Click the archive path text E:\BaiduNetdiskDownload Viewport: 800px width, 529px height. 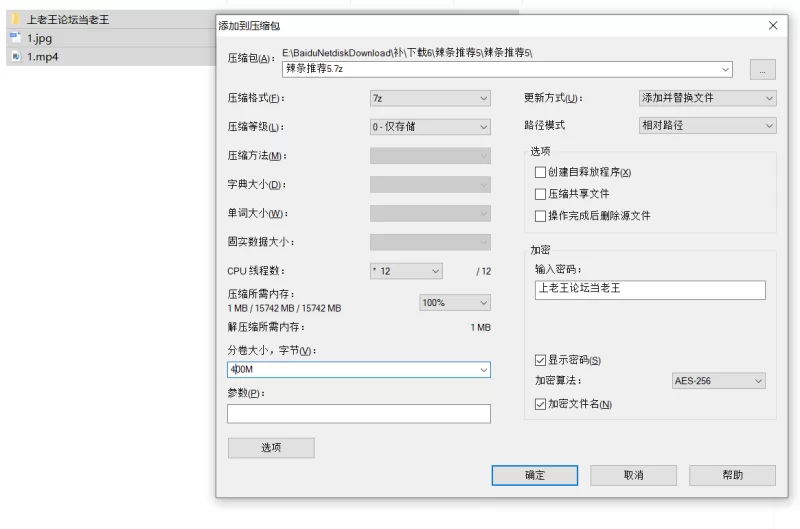click(407, 53)
